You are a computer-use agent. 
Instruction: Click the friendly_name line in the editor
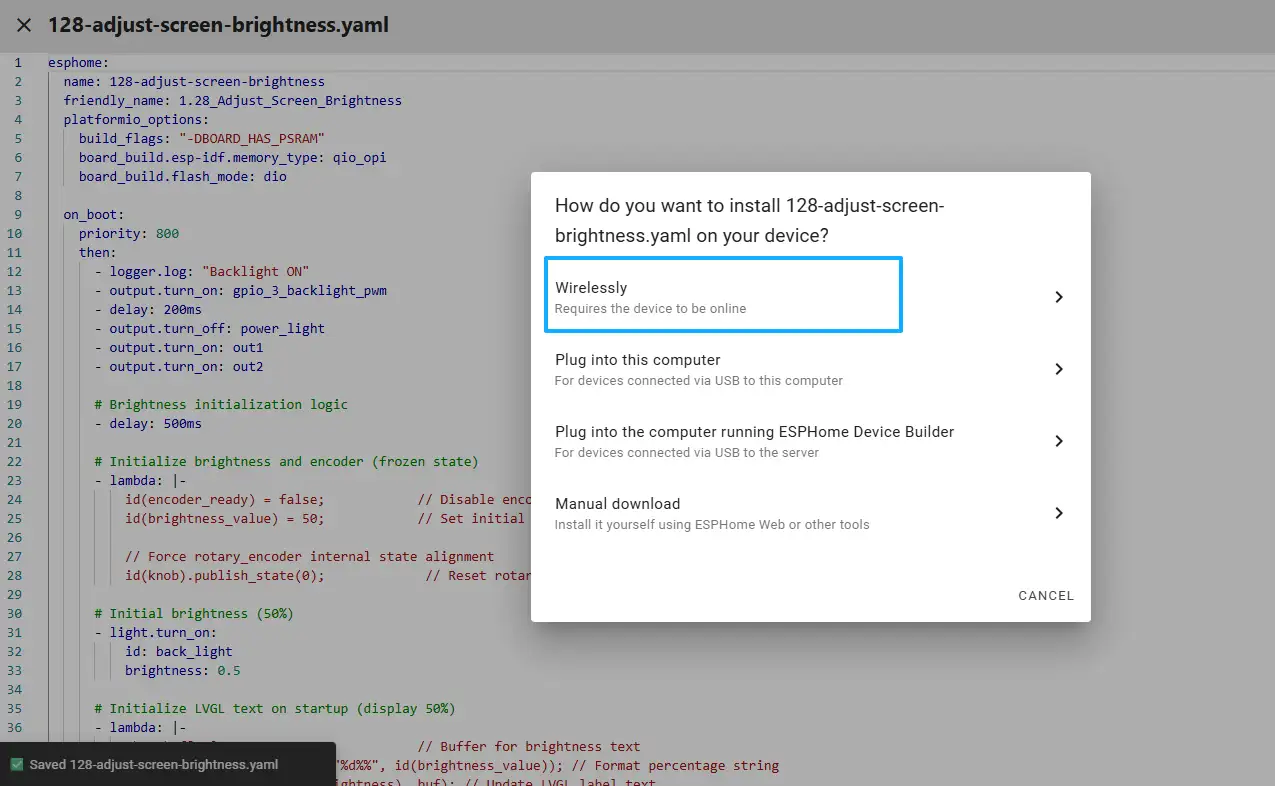click(232, 101)
